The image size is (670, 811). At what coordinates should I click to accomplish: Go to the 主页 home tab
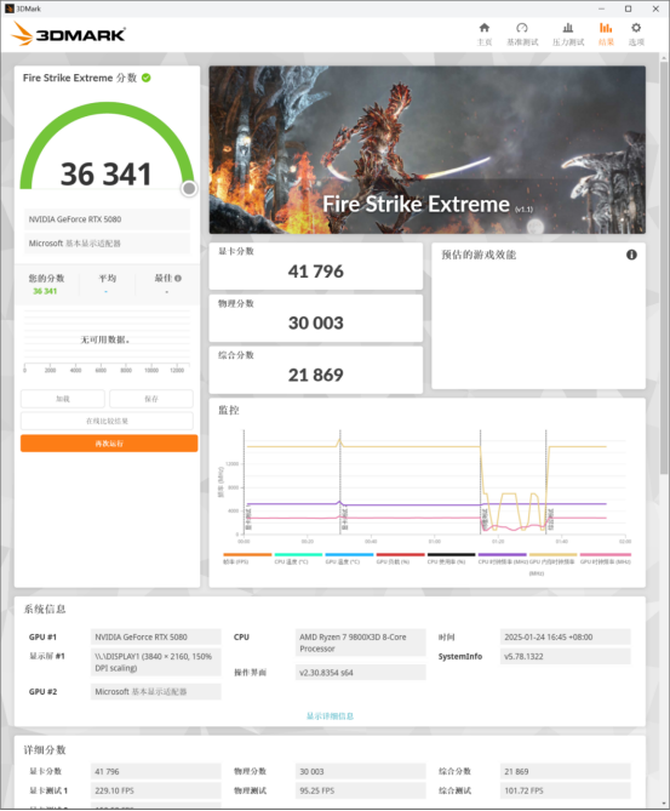pyautogui.click(x=484, y=34)
